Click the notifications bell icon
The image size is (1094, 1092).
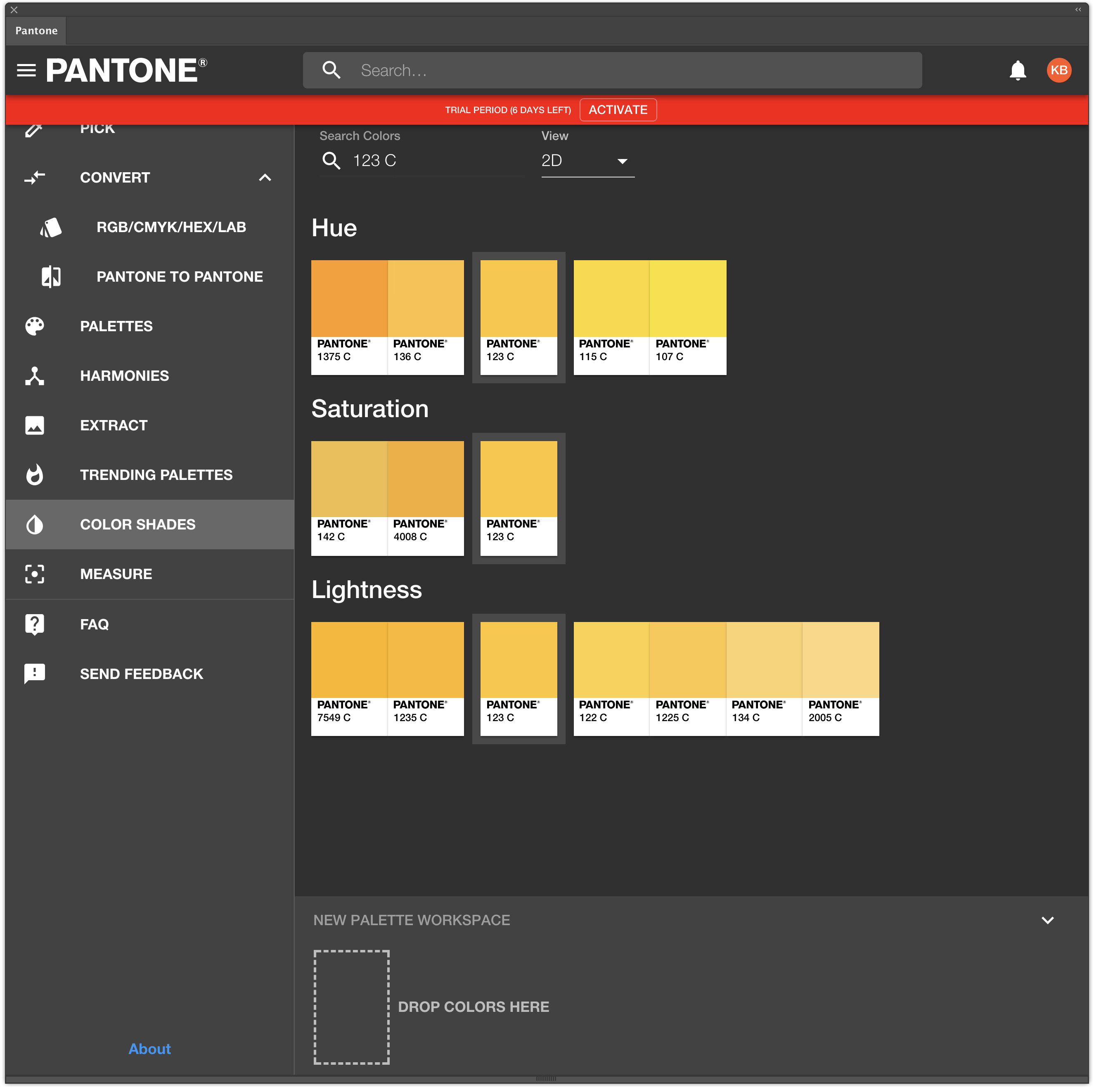[1018, 70]
